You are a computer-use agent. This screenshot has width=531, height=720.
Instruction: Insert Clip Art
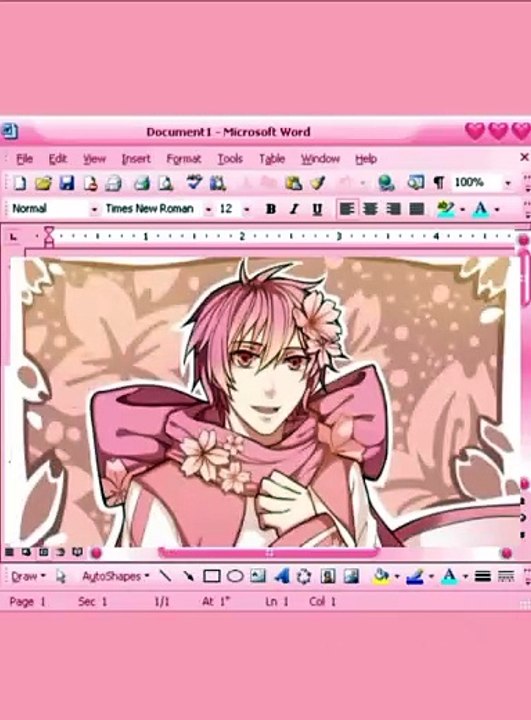tap(328, 576)
